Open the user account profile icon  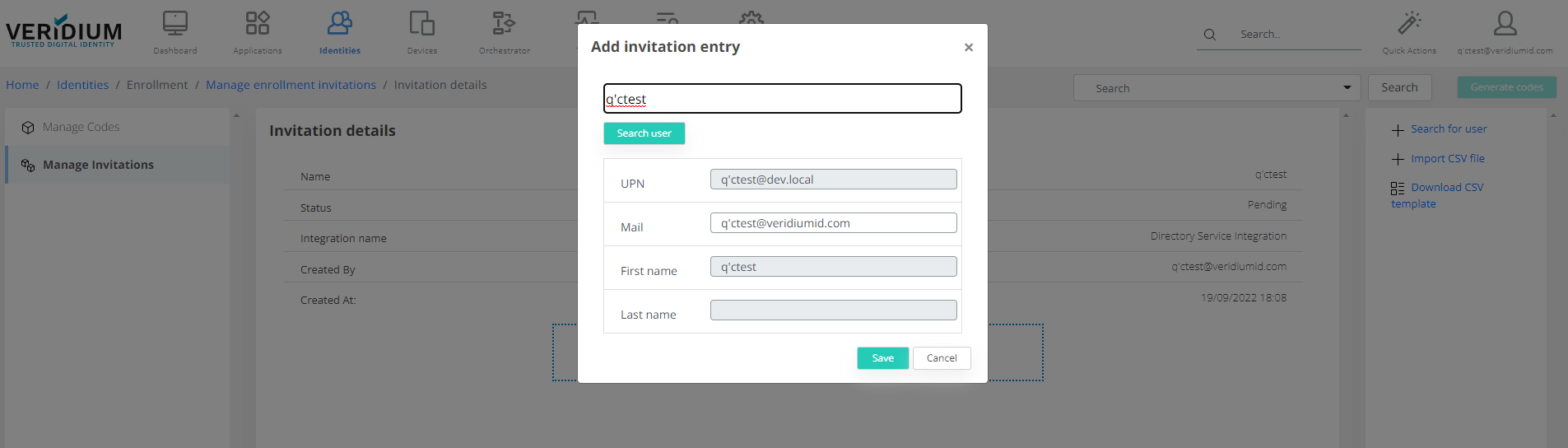pyautogui.click(x=1505, y=24)
